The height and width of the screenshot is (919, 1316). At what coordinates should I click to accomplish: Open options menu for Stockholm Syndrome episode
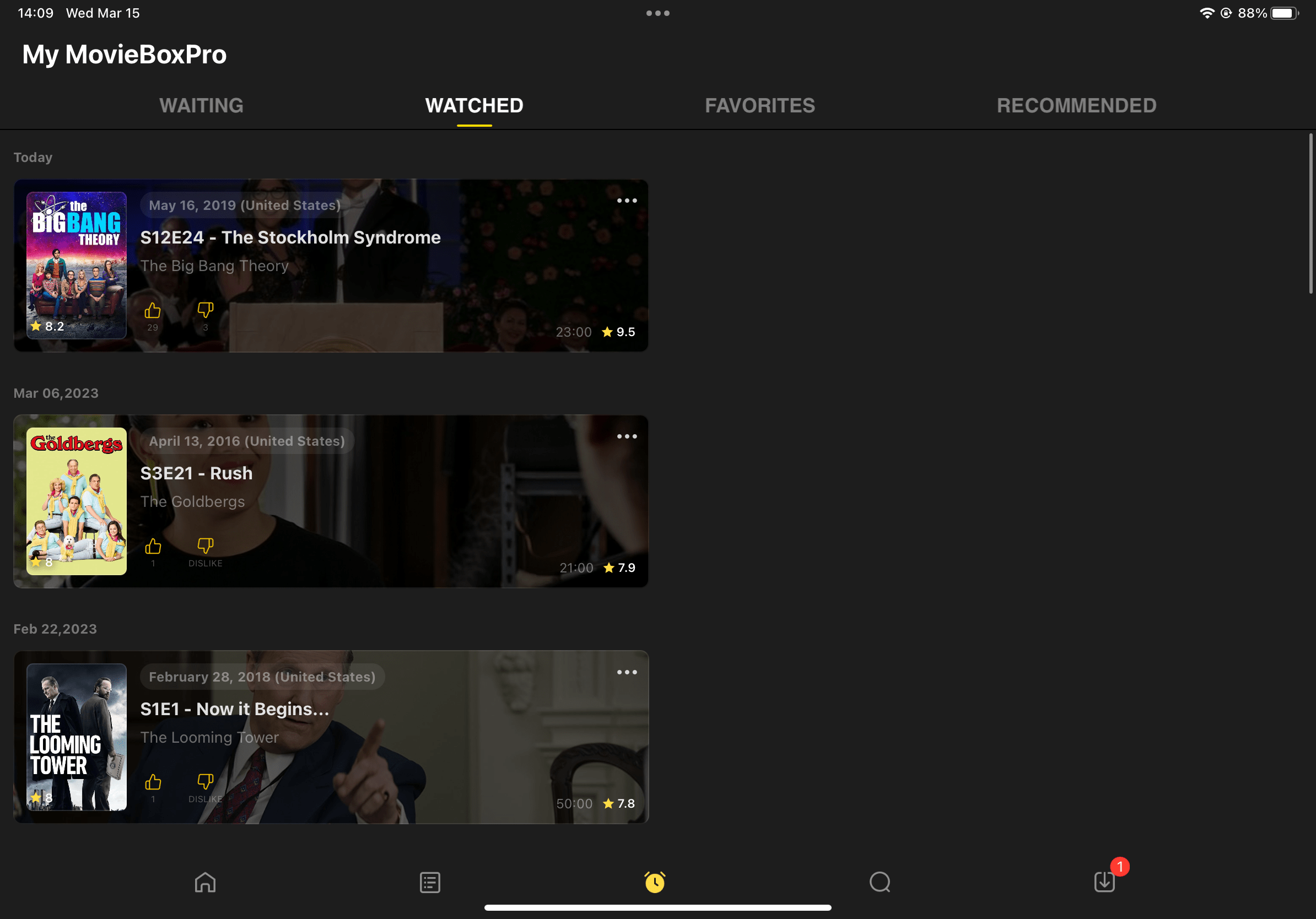[x=627, y=200]
